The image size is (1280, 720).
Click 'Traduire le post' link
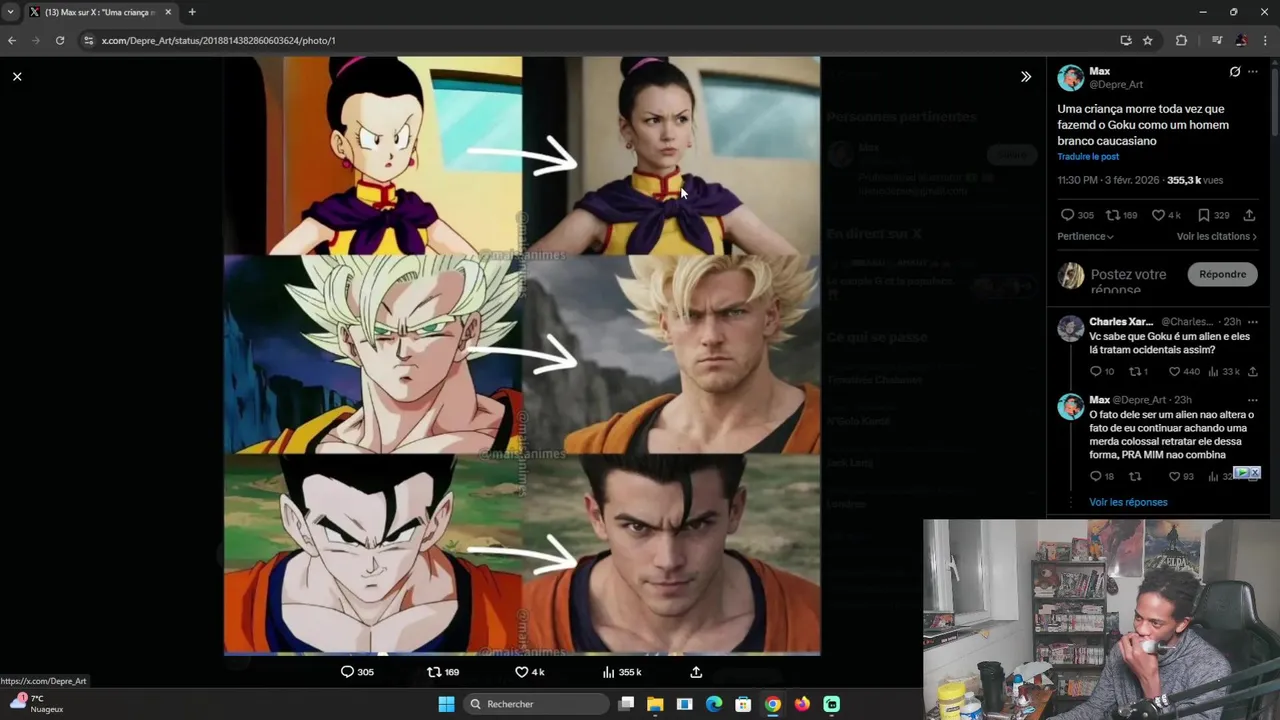pos(1088,157)
